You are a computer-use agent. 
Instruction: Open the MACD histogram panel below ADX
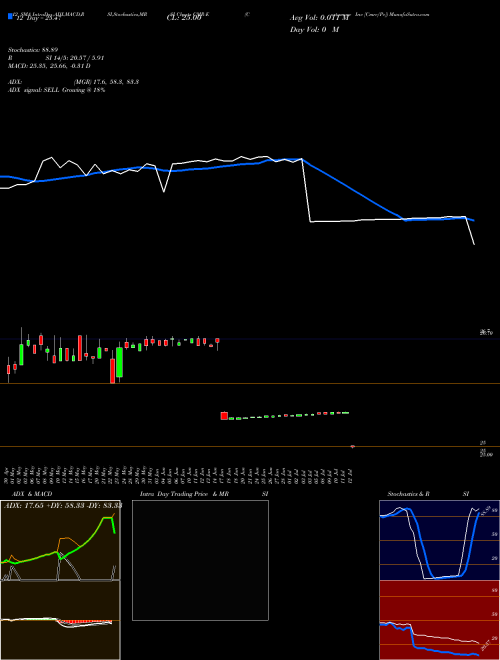(x=60, y=620)
